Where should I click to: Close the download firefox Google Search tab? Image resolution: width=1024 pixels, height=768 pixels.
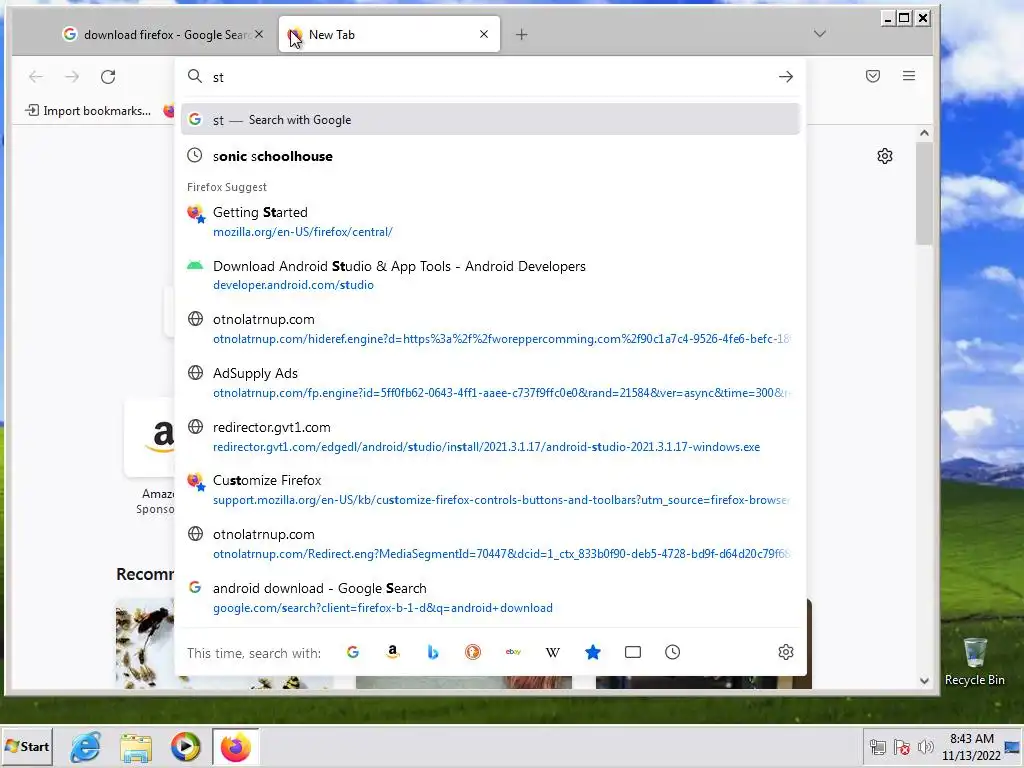tap(259, 34)
